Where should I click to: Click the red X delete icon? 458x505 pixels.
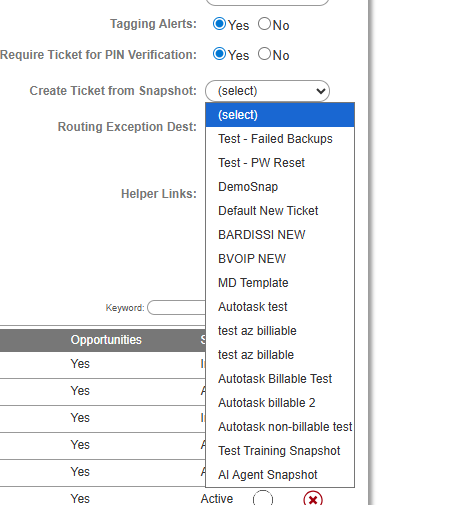point(313,499)
